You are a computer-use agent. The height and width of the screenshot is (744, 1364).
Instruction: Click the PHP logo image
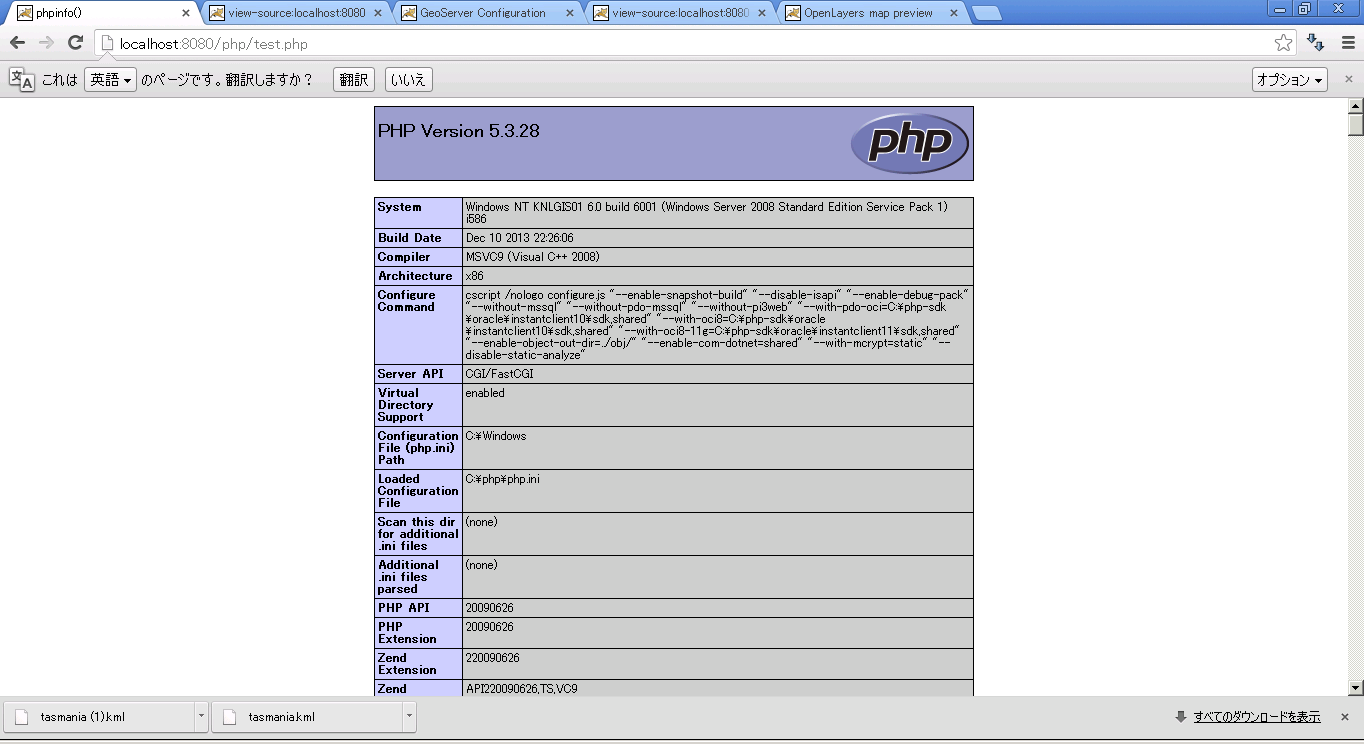tap(909, 143)
